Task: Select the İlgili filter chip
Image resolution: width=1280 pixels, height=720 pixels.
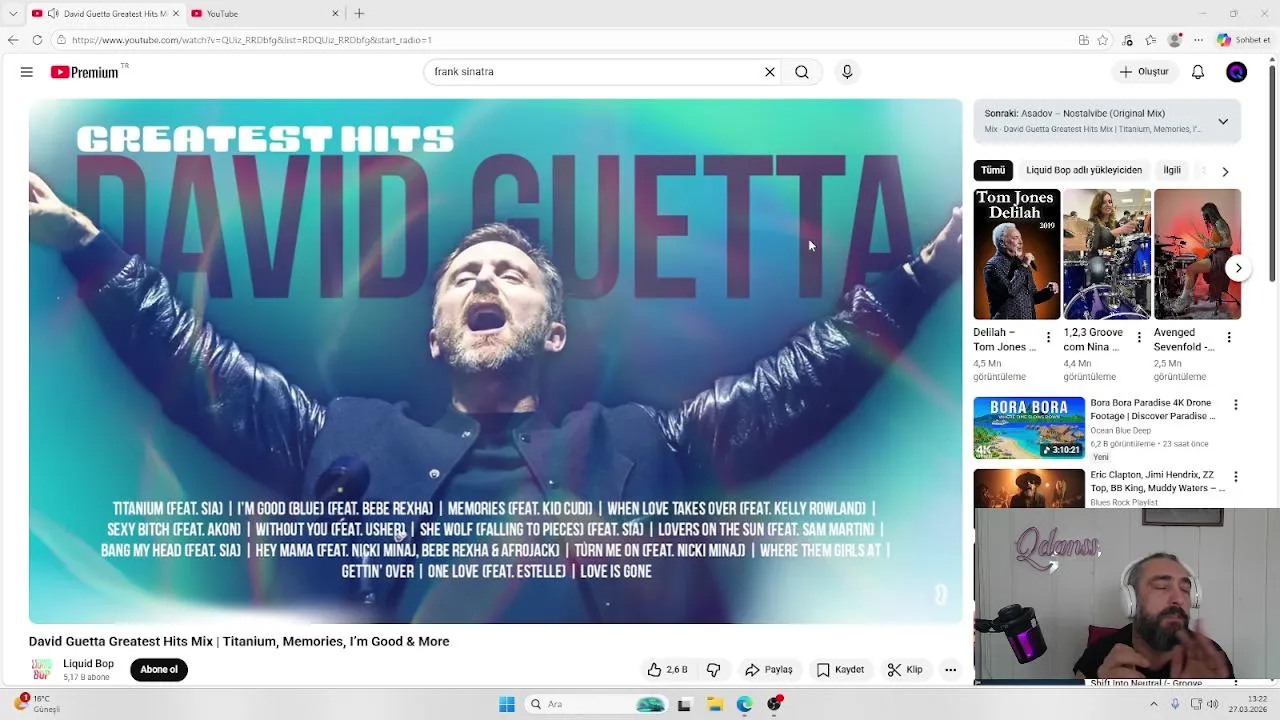Action: [1172, 170]
